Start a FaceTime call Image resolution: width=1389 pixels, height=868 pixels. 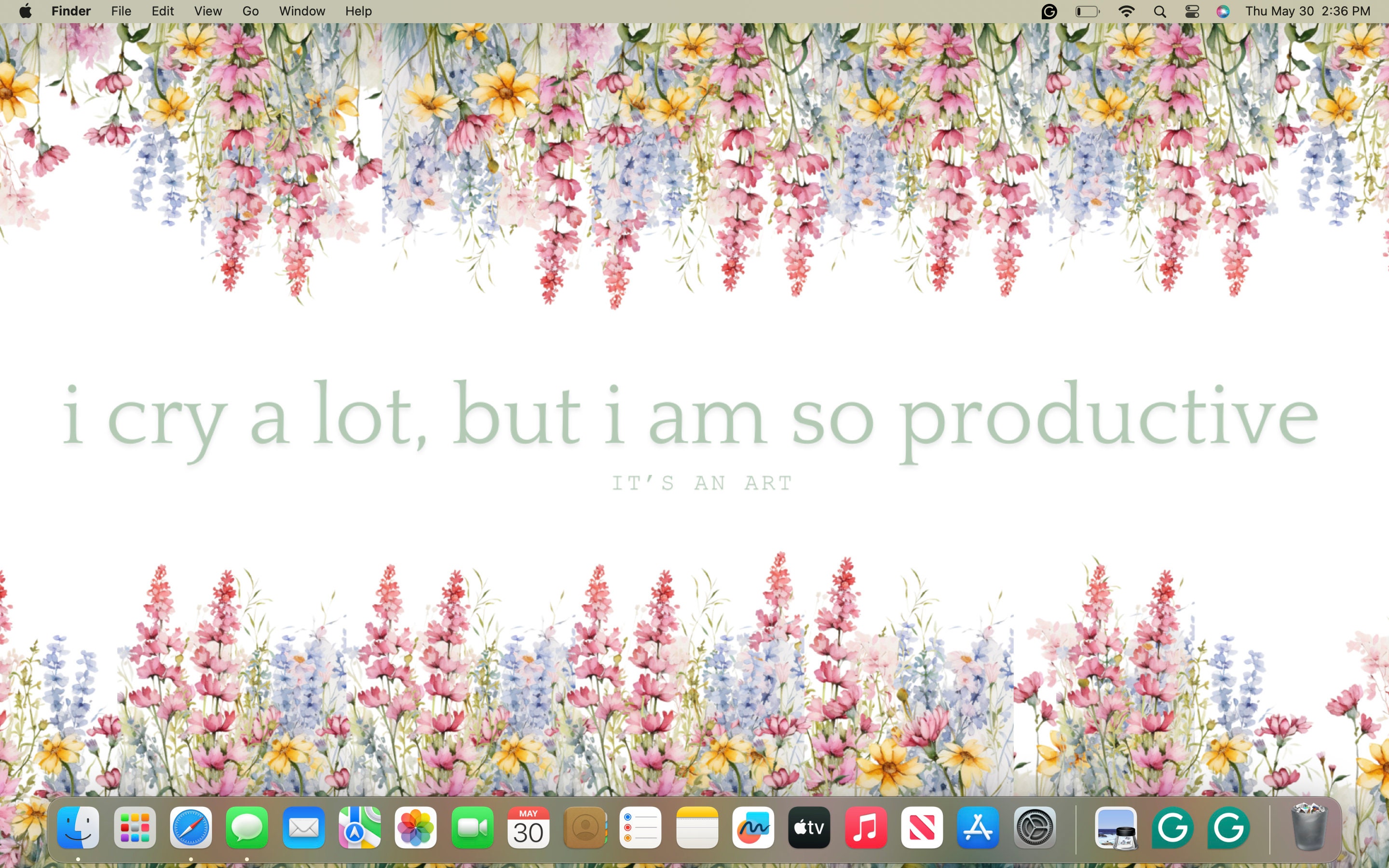pyautogui.click(x=472, y=827)
